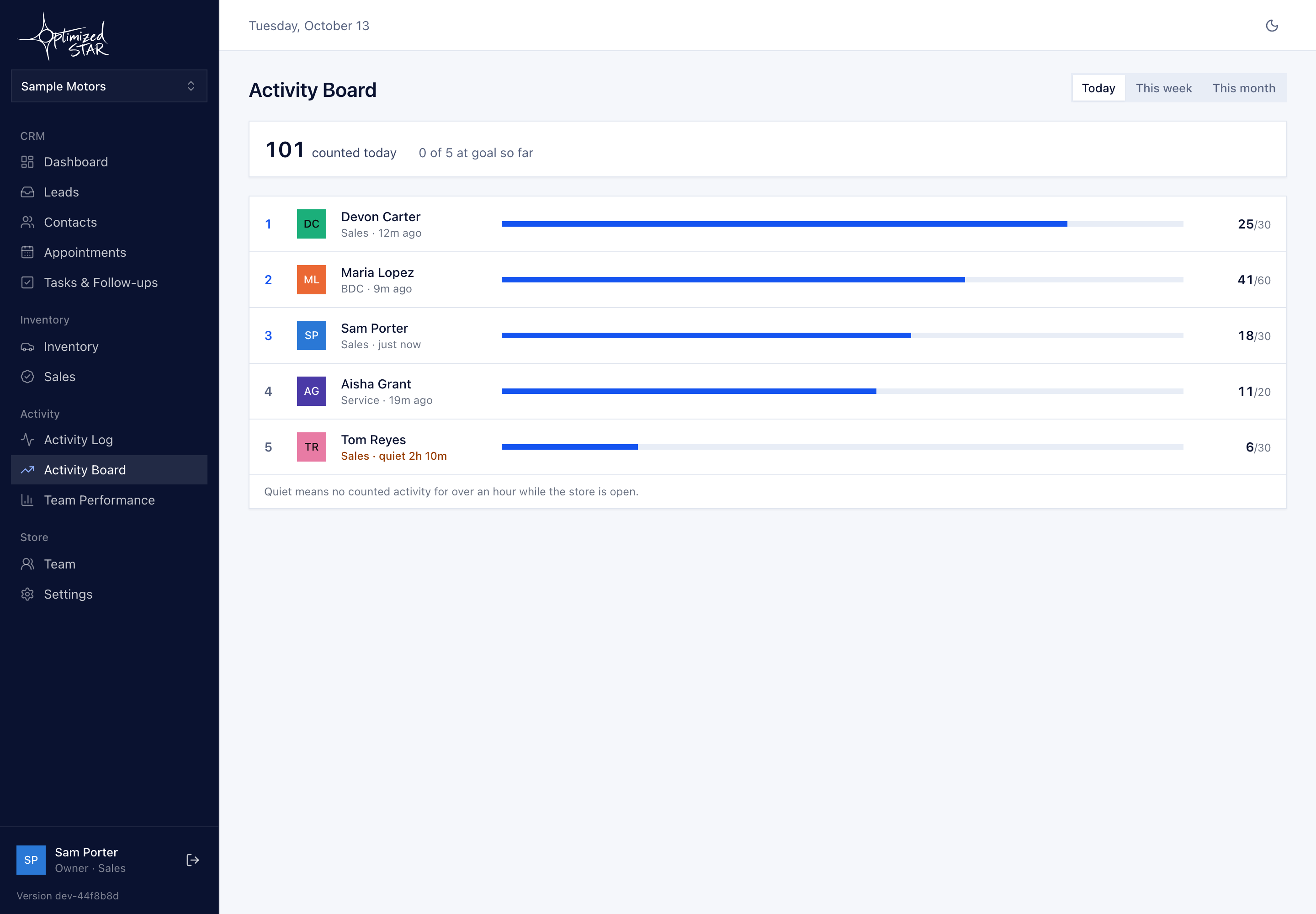Screen dimensions: 1316x914
Task: Click the AG avatar for Aisha Grant
Action: 312,391
